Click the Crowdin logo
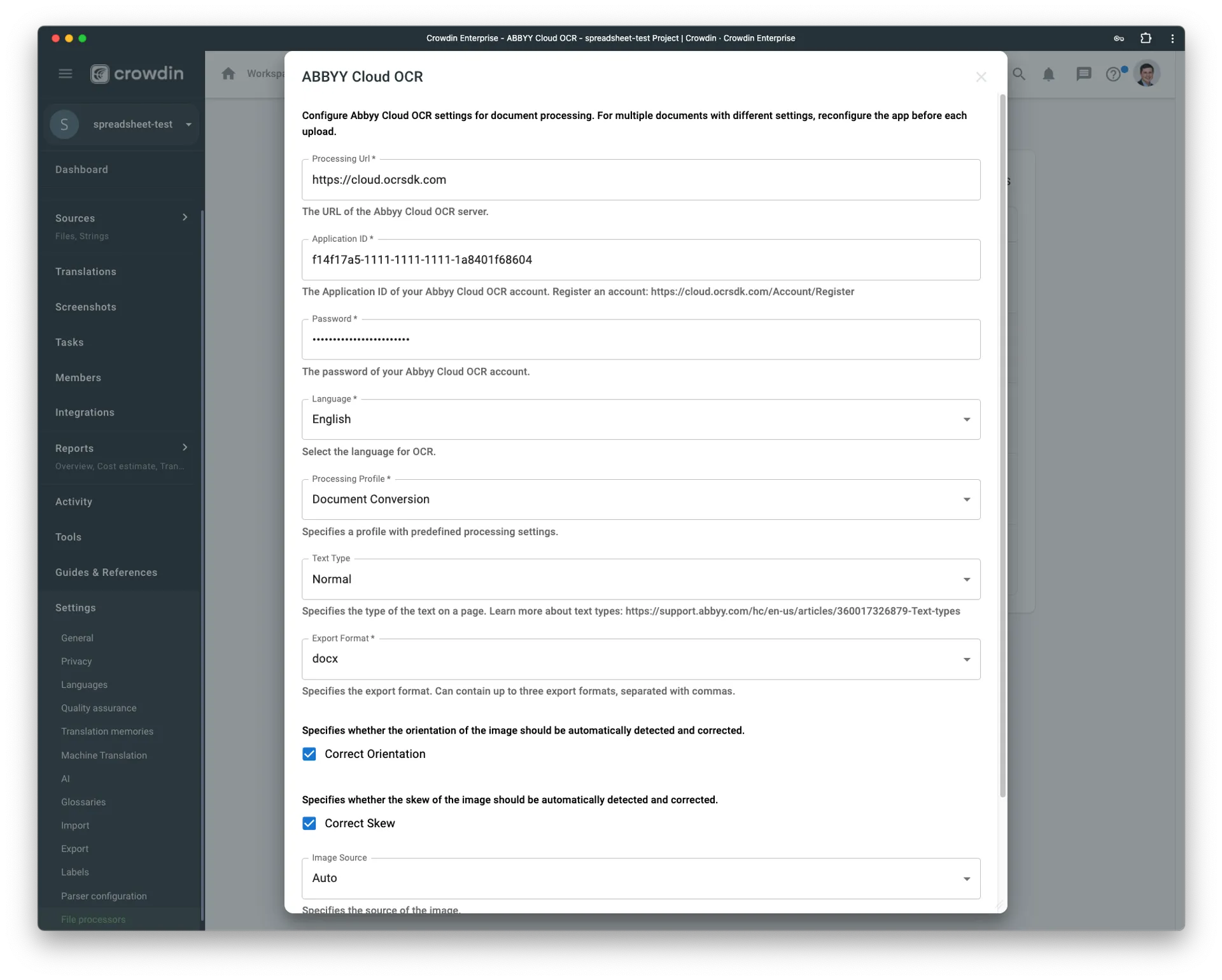 (x=137, y=74)
